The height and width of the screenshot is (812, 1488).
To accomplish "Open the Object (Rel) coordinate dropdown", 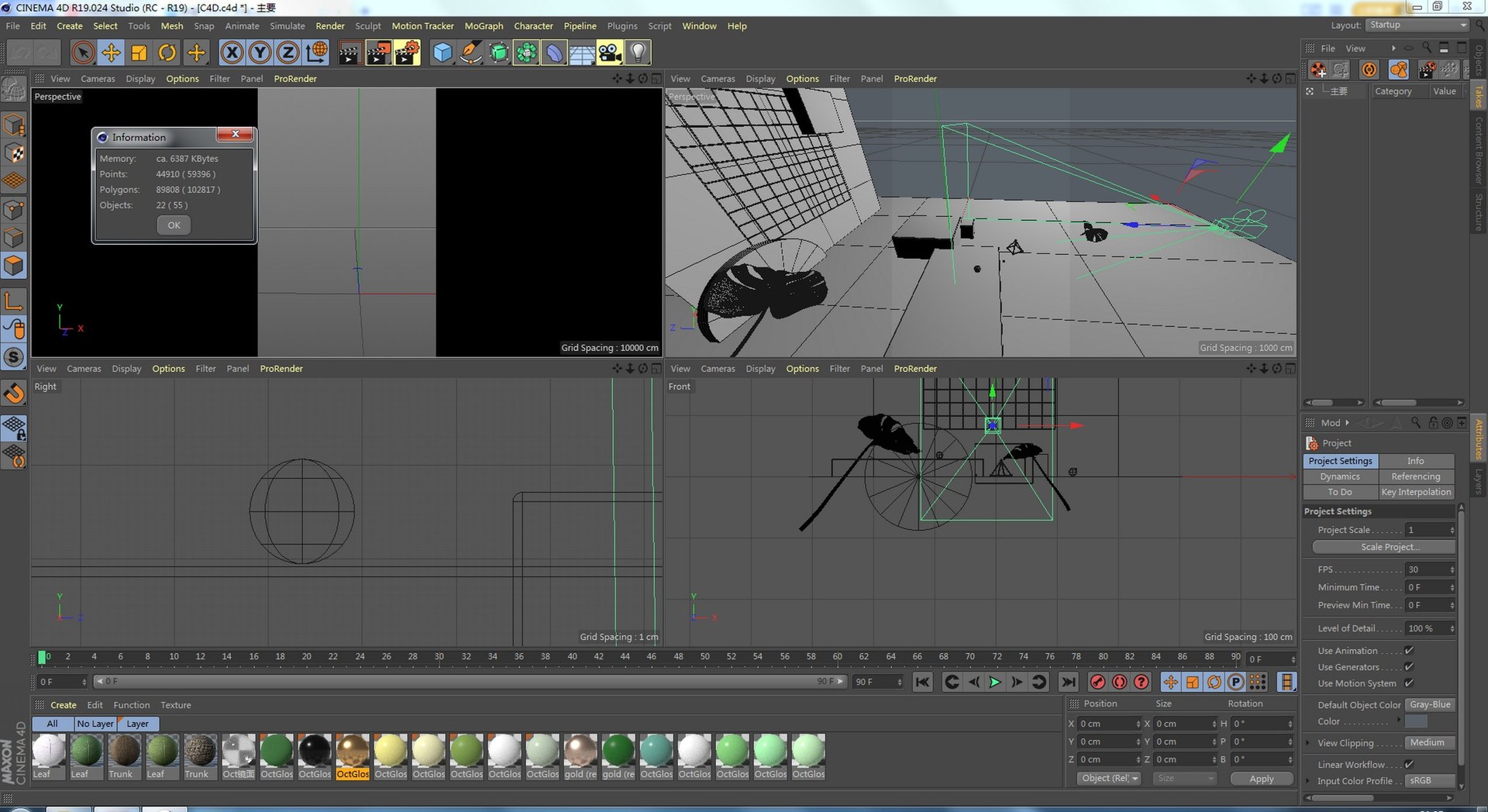I will point(1109,779).
